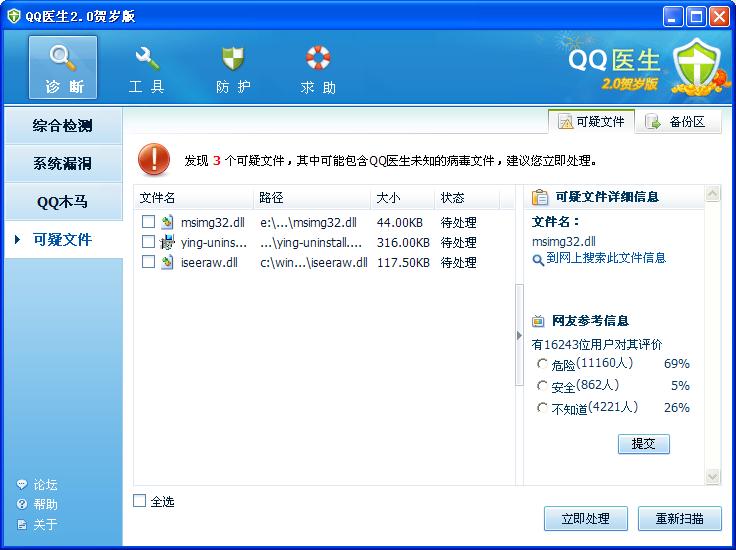Click the size value 316.00KB
Screen dimensions: 736x550
click(x=403, y=243)
